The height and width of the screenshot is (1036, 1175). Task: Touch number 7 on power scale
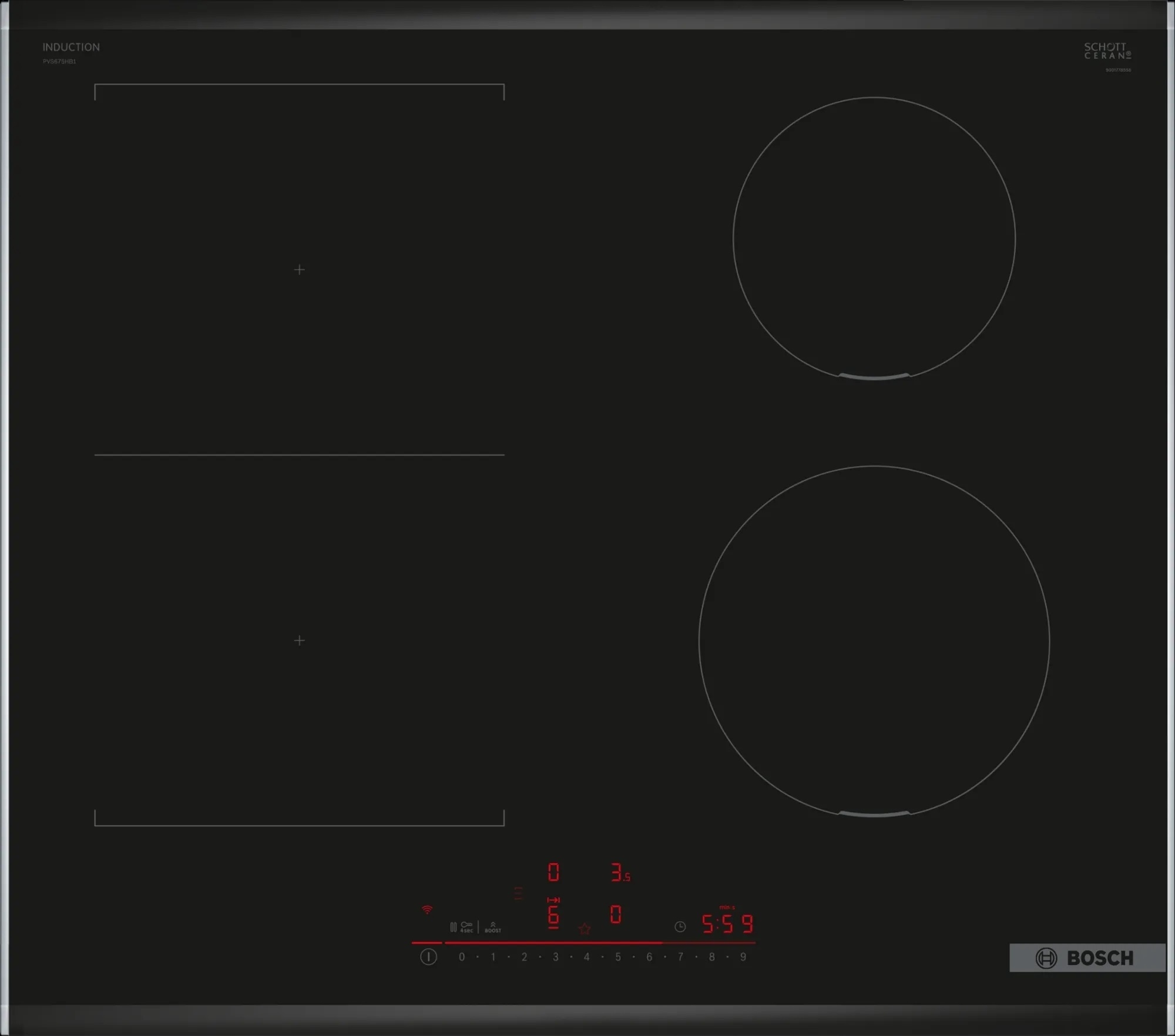click(680, 957)
